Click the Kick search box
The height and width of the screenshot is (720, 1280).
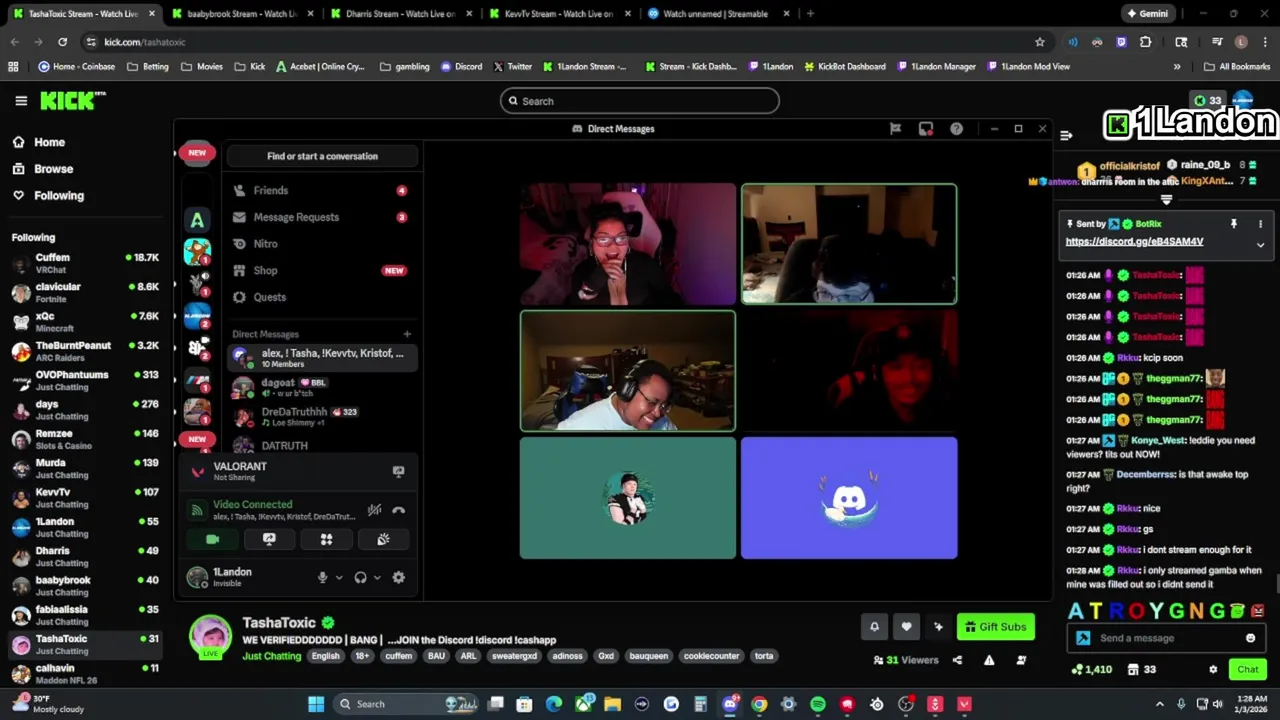point(639,101)
